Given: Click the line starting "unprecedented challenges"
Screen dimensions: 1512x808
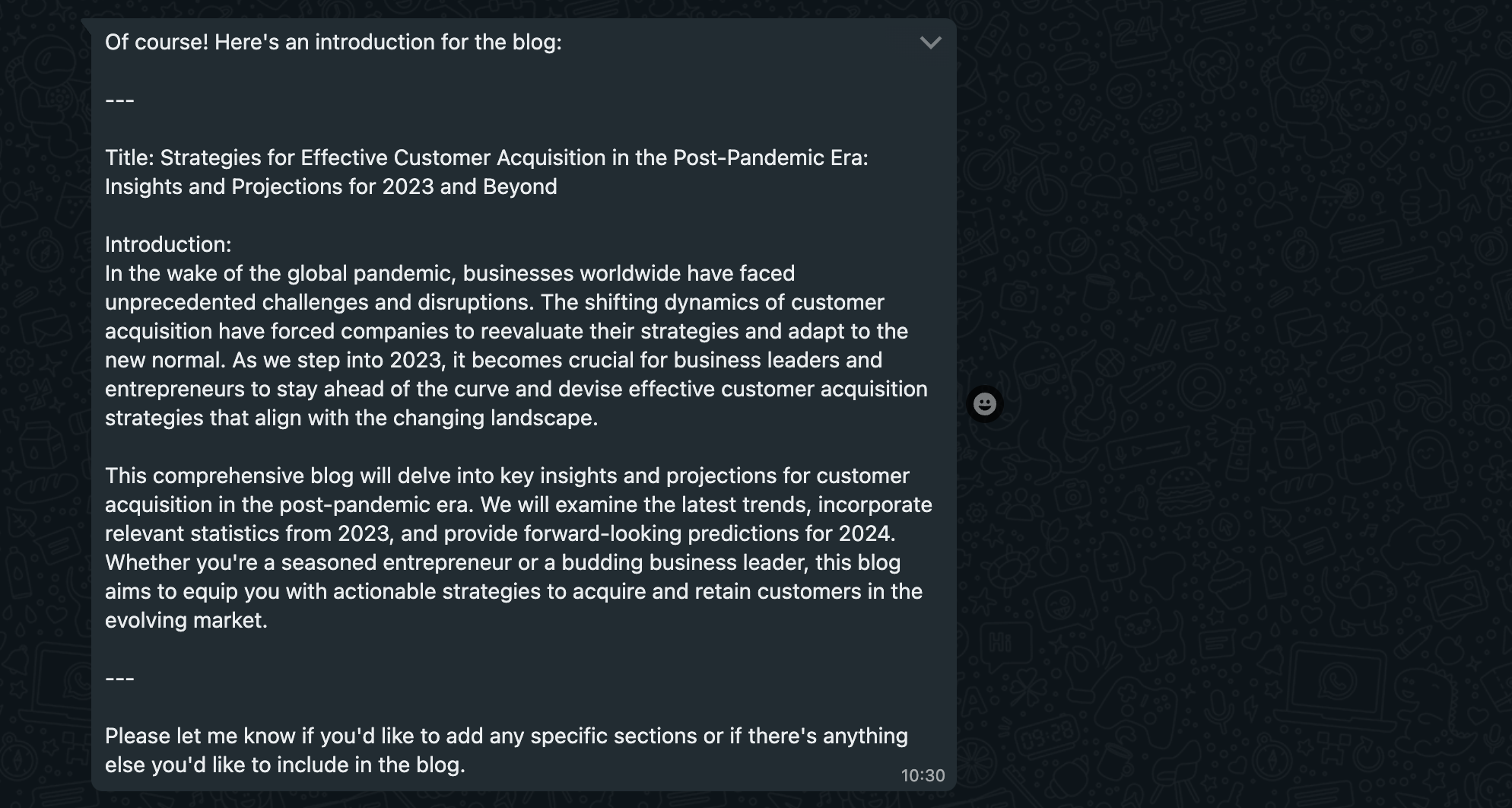Looking at the screenshot, I should pyautogui.click(x=494, y=303).
